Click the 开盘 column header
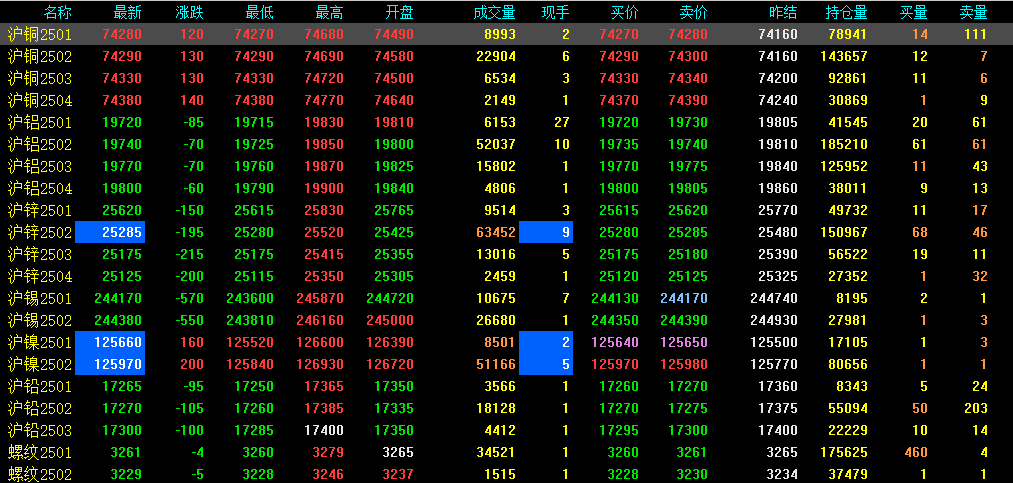This screenshot has height=483, width=1013. pyautogui.click(x=399, y=12)
